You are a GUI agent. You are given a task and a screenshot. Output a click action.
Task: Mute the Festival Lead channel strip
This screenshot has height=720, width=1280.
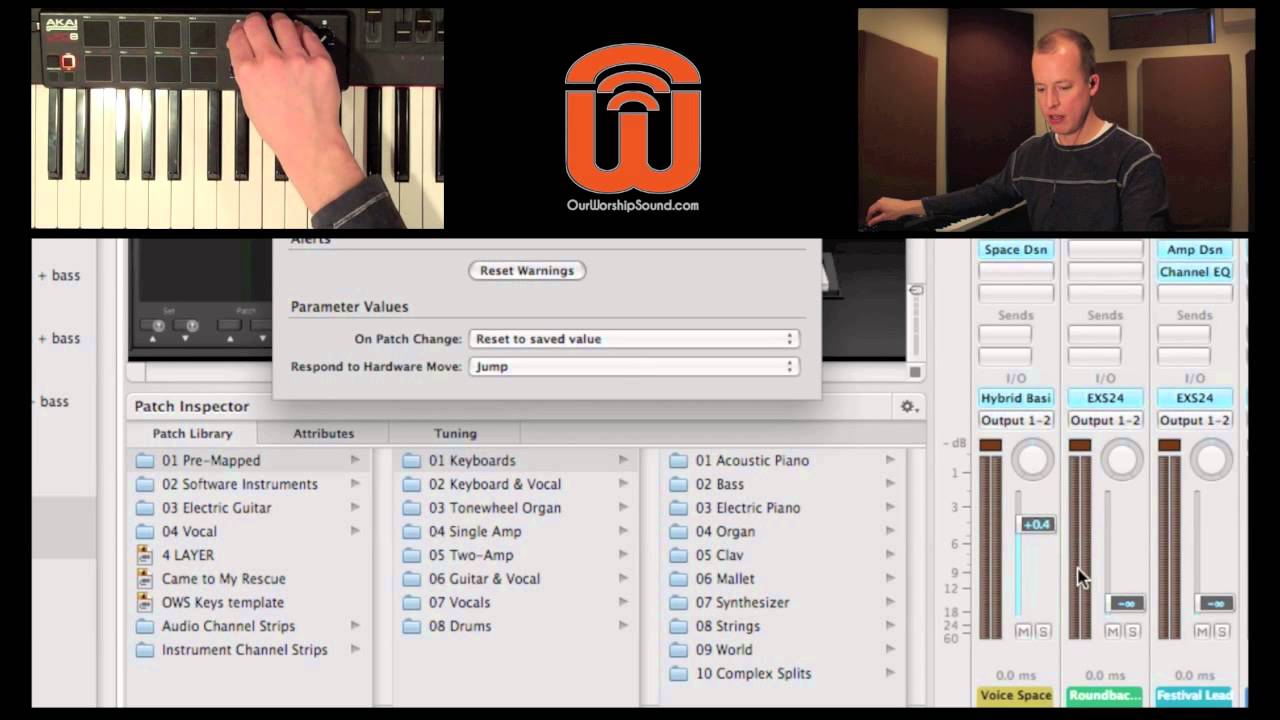[x=1202, y=631]
